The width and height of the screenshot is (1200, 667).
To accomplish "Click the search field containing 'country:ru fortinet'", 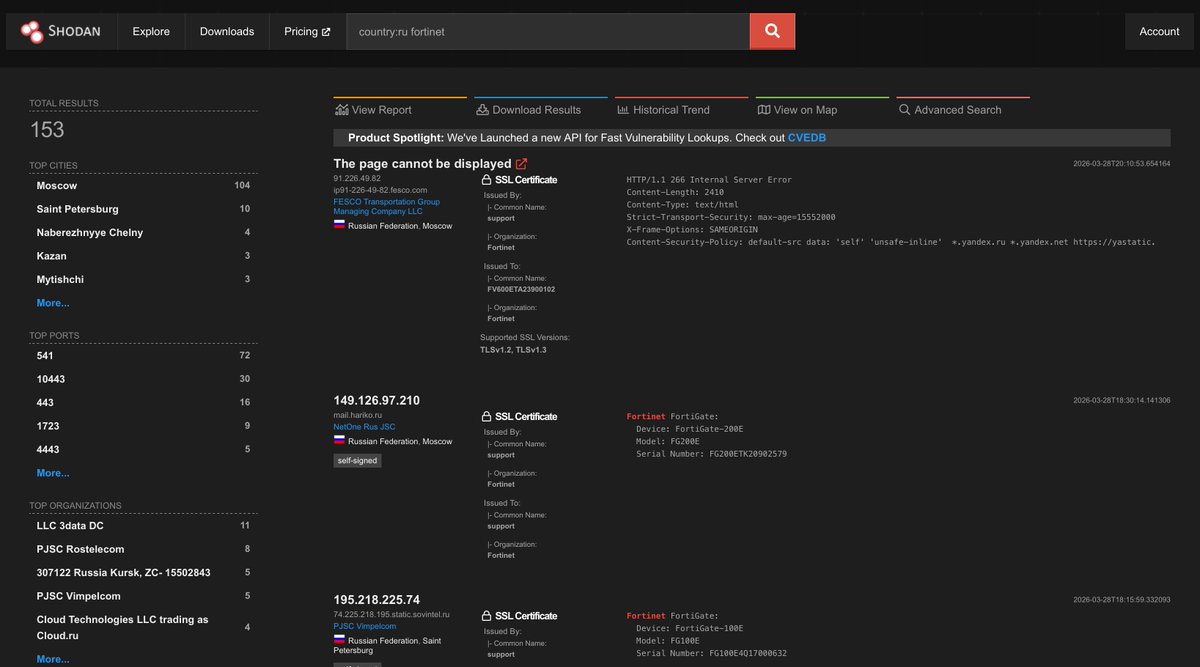I will (548, 31).
